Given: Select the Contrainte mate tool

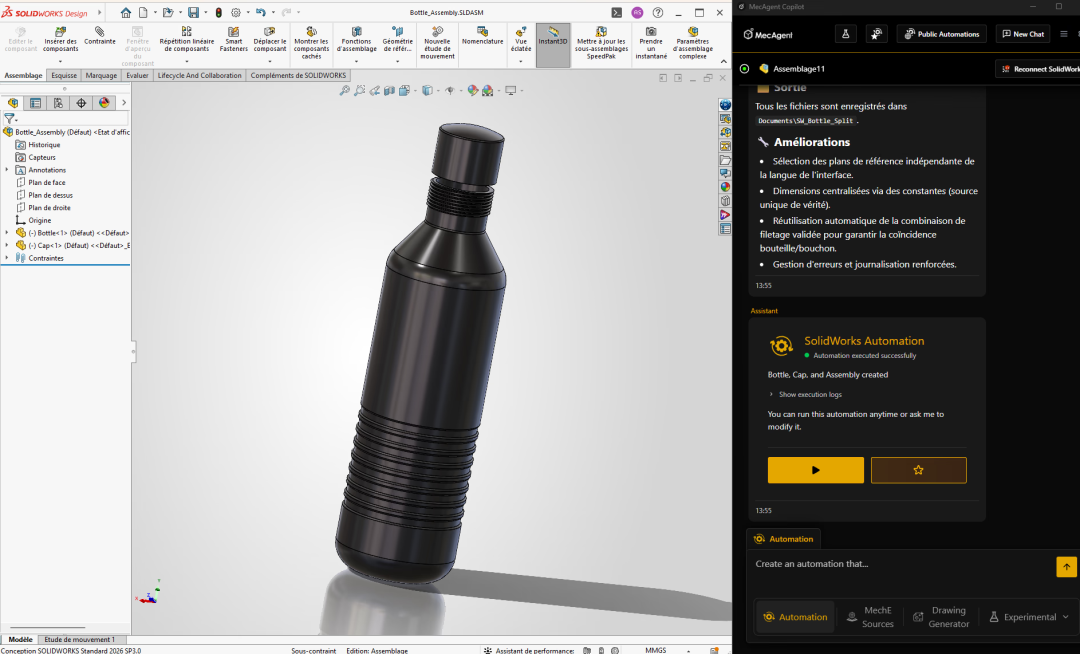Looking at the screenshot, I should click(100, 36).
